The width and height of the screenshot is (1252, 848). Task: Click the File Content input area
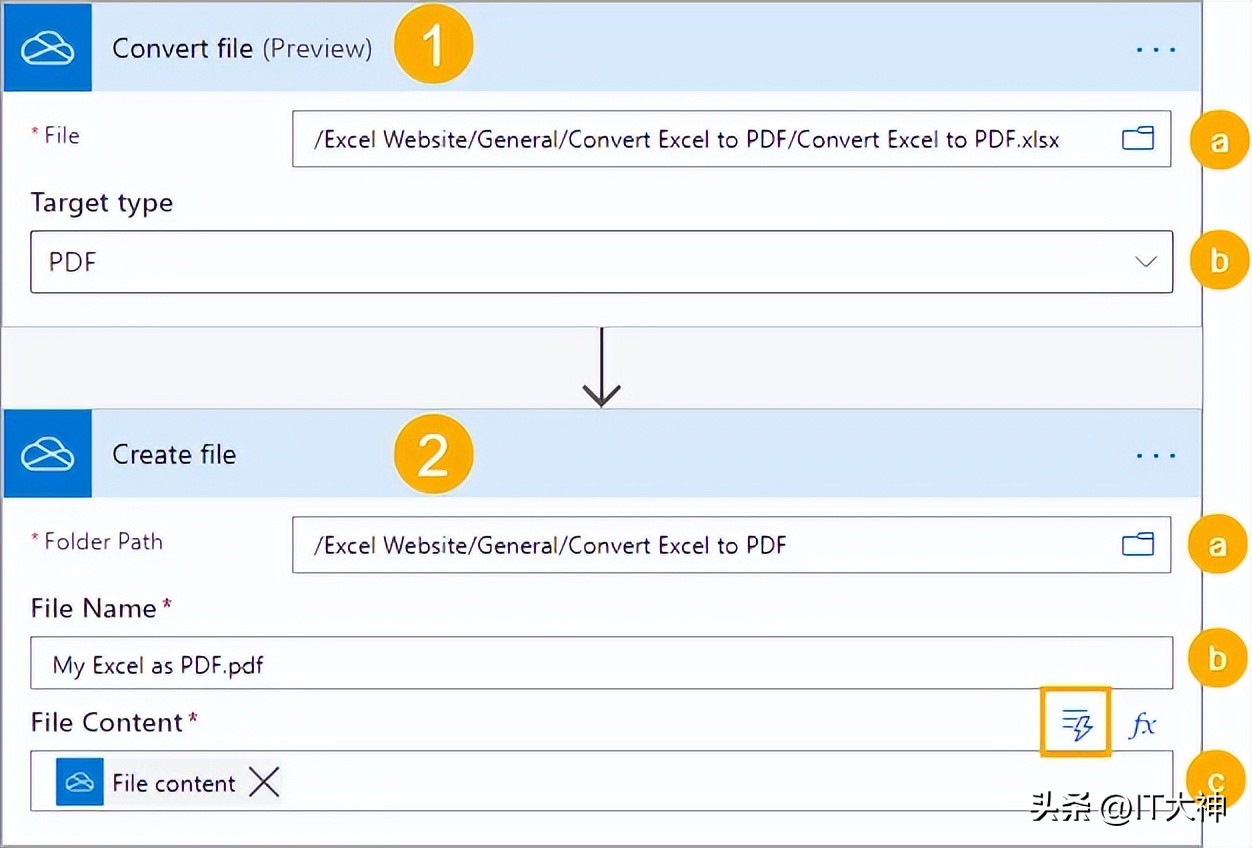click(x=700, y=782)
